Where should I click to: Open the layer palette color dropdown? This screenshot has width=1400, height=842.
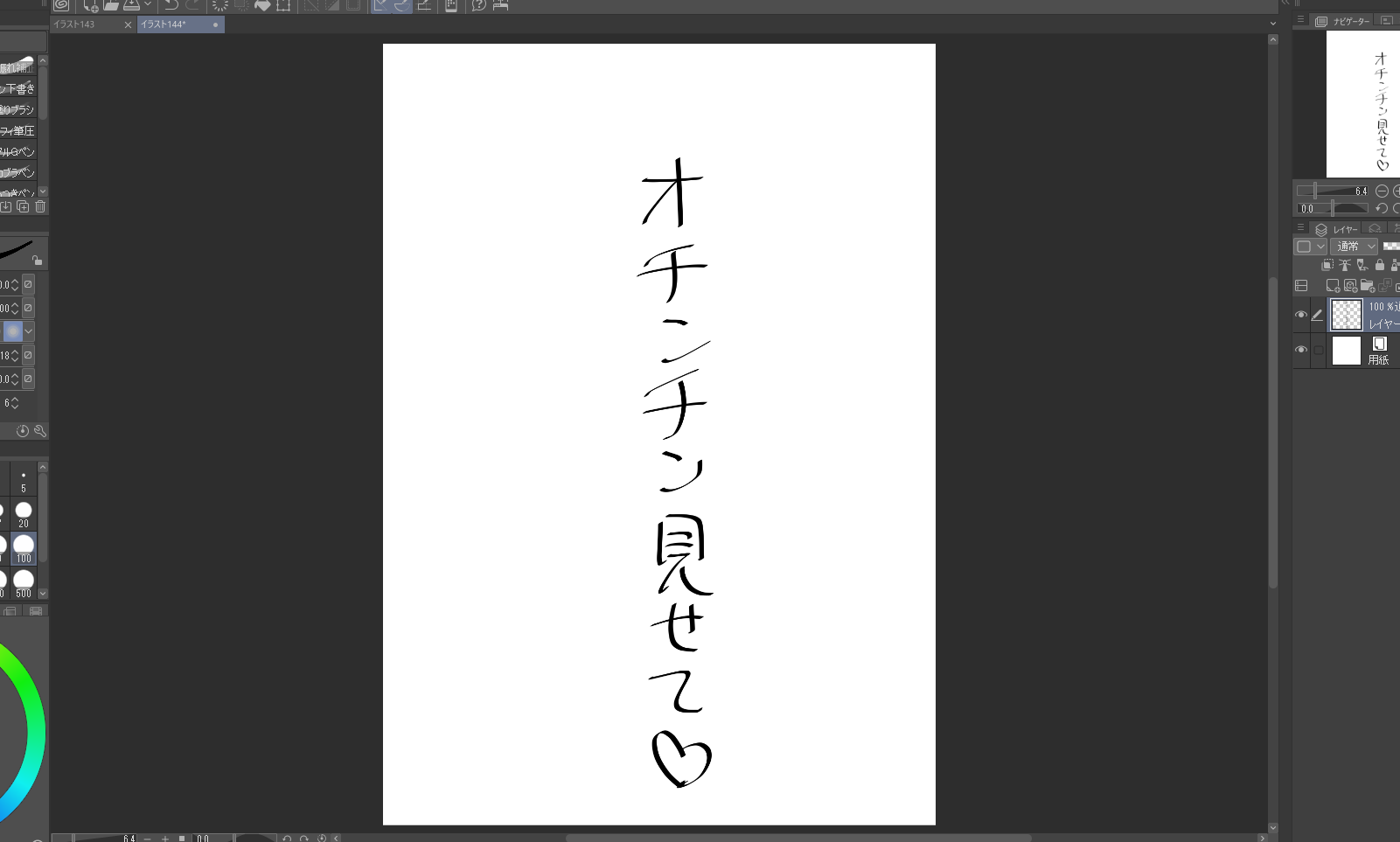[x=1311, y=247]
